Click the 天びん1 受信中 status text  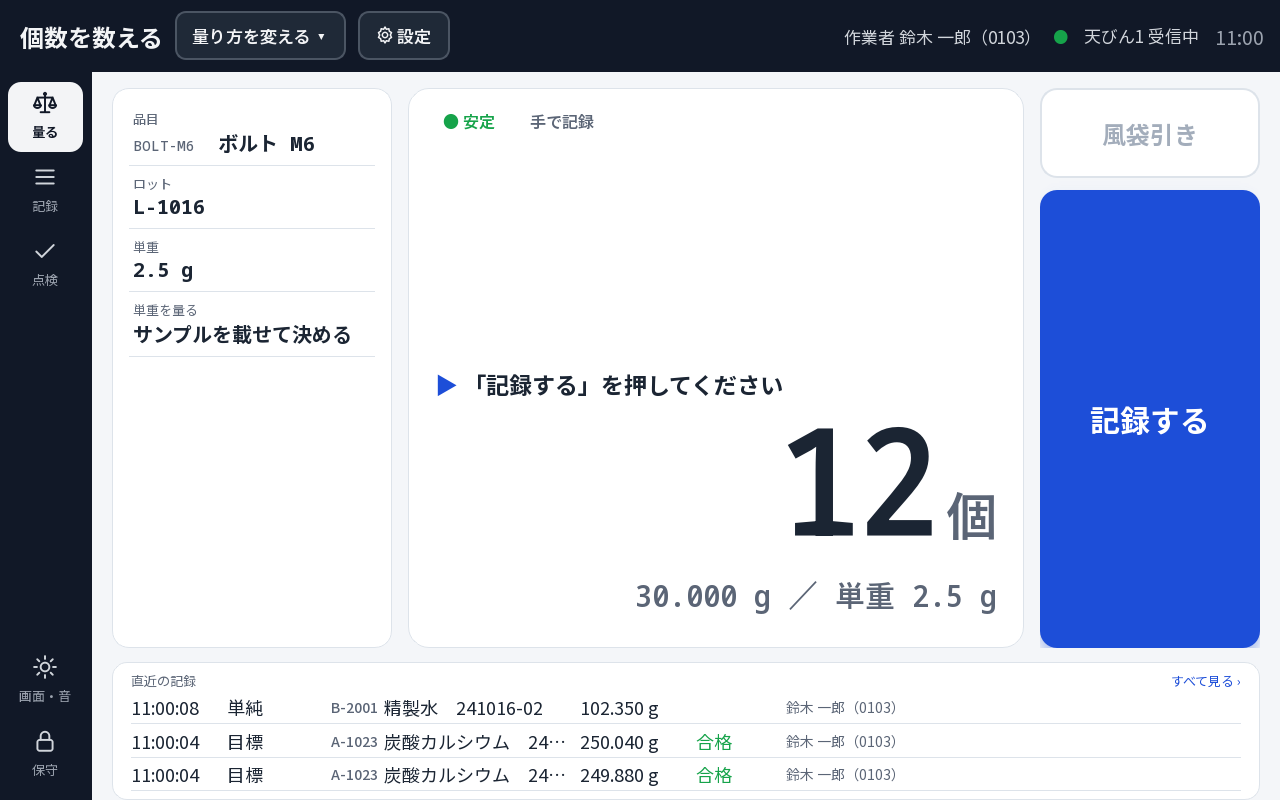(1141, 37)
